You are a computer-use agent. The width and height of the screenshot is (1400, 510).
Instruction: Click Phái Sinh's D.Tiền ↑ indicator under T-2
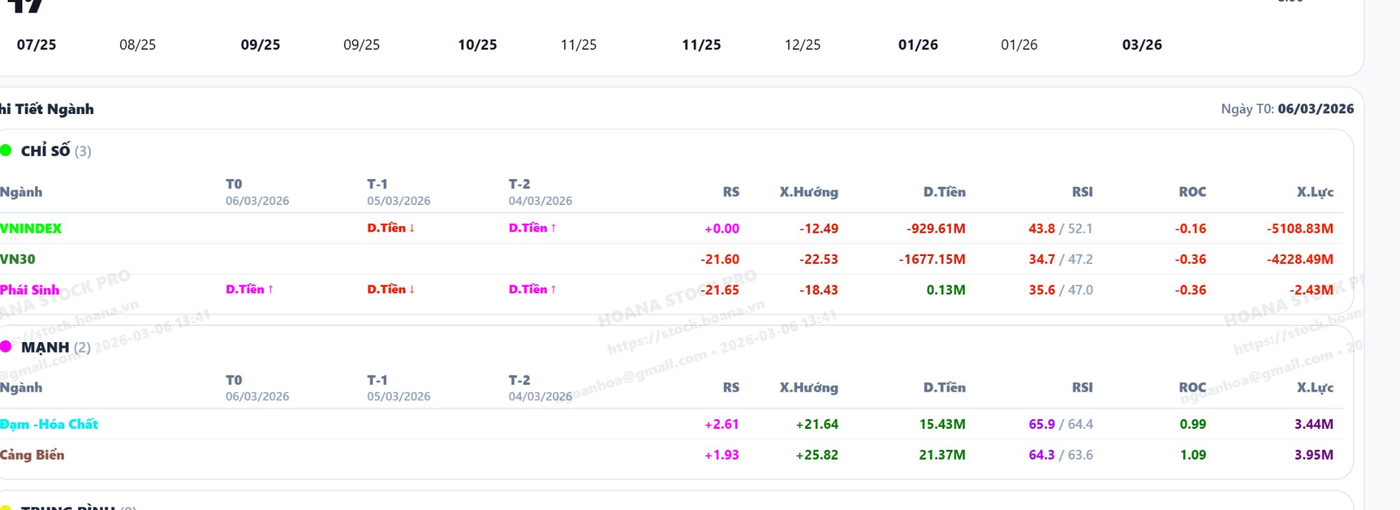(x=532, y=289)
